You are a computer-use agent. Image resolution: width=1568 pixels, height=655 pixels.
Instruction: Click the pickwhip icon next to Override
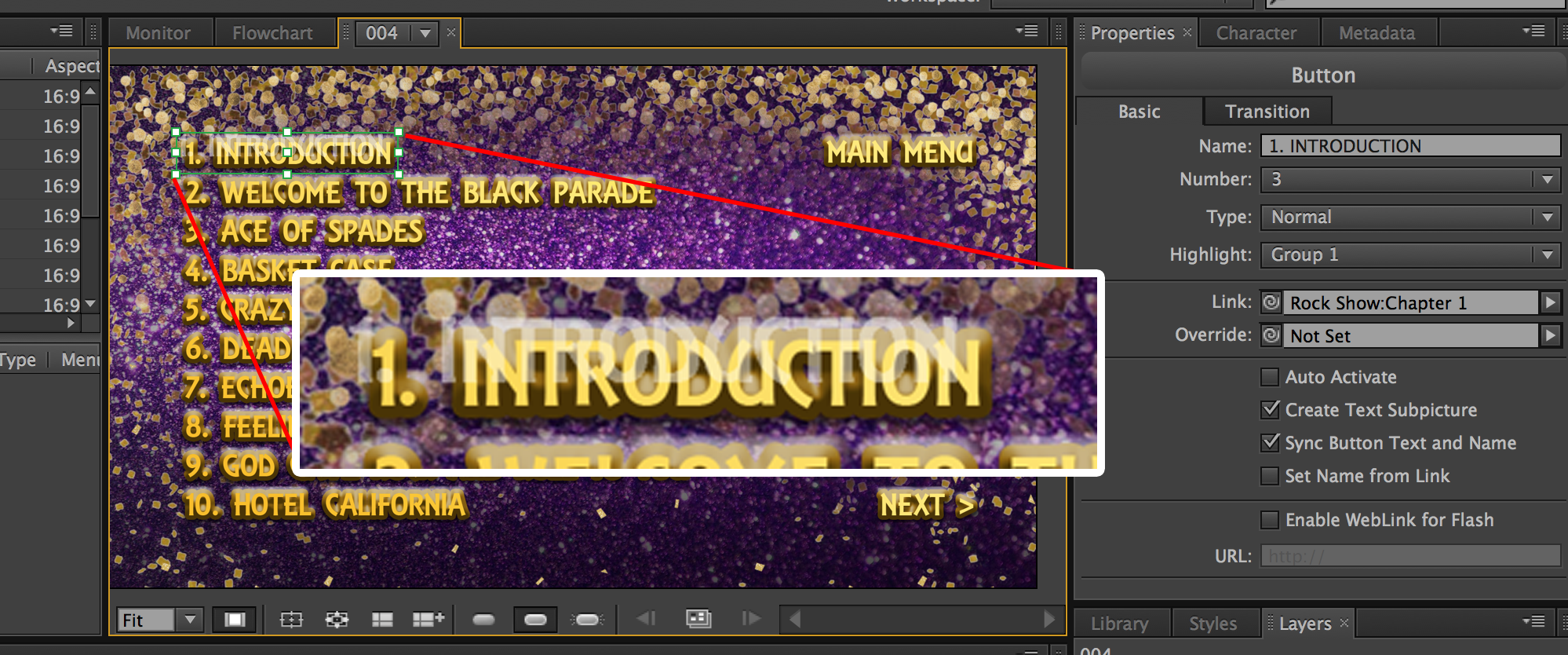point(1271,335)
